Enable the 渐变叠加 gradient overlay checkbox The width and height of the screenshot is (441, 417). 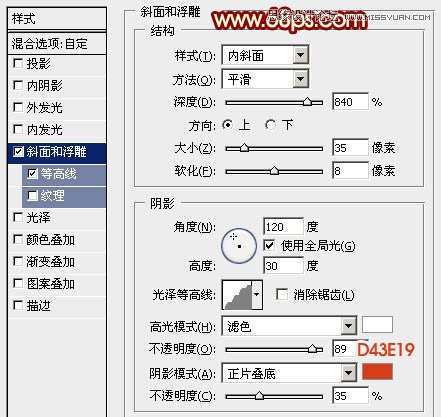click(x=18, y=262)
